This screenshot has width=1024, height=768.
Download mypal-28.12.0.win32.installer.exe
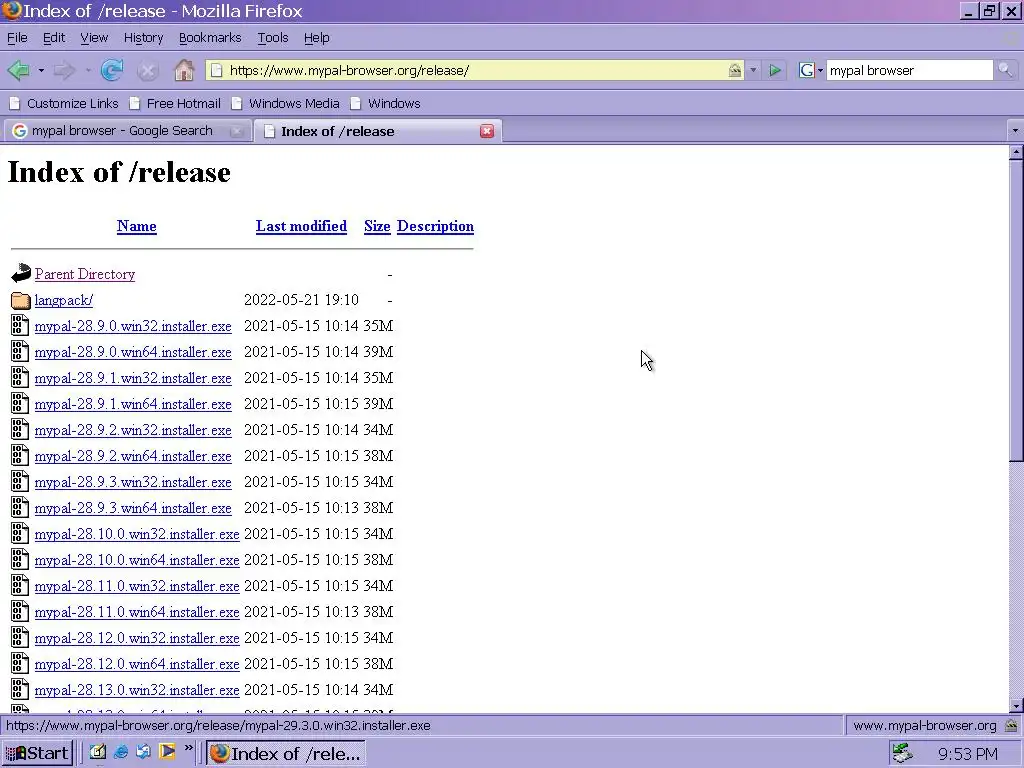tap(136, 638)
